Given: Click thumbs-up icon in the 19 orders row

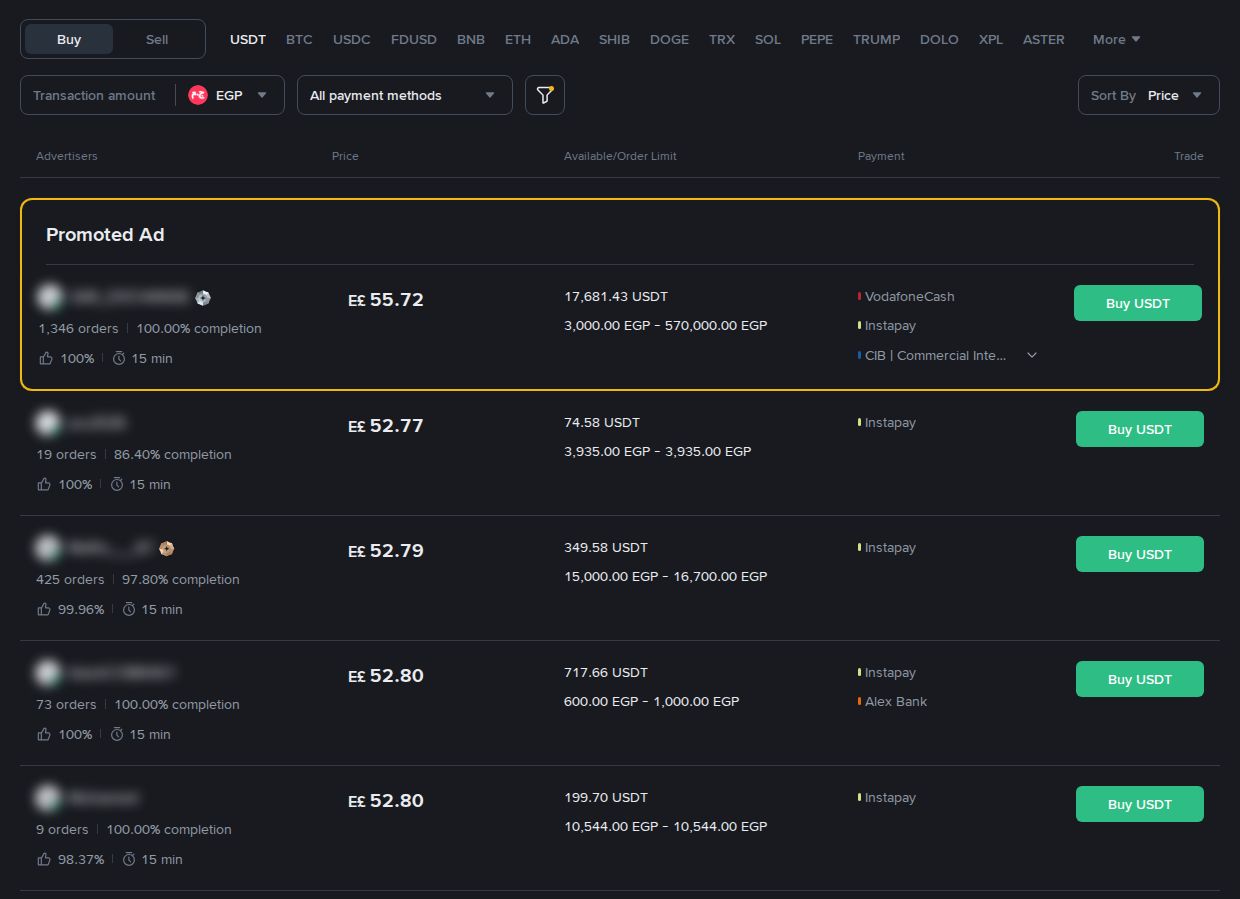Looking at the screenshot, I should (x=44, y=484).
